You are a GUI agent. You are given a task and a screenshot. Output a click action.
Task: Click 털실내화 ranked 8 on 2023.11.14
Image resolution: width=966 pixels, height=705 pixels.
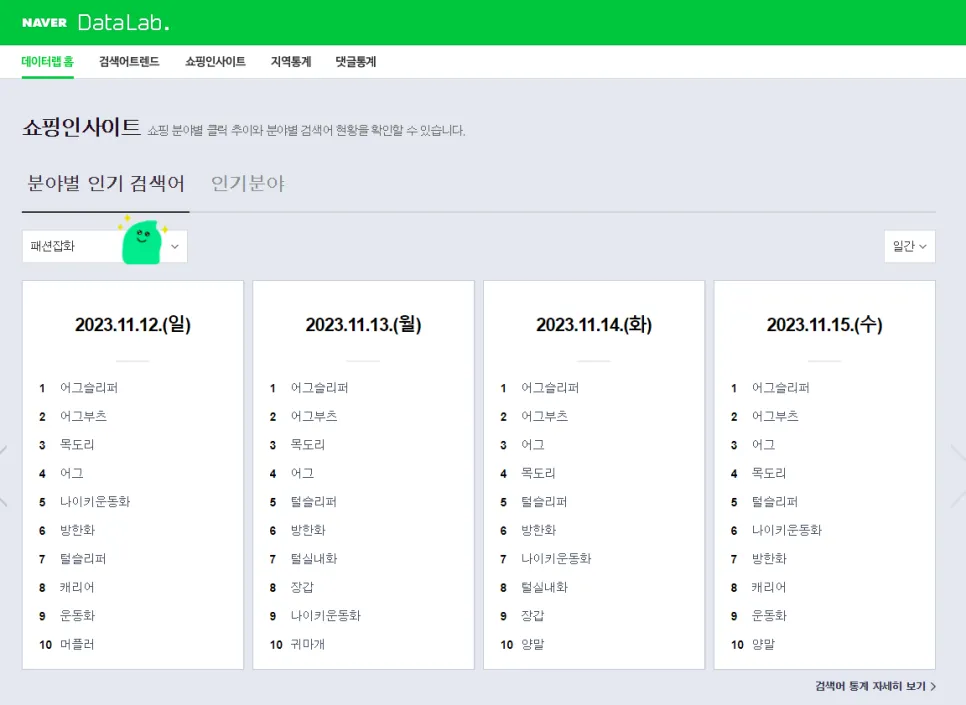pyautogui.click(x=545, y=587)
